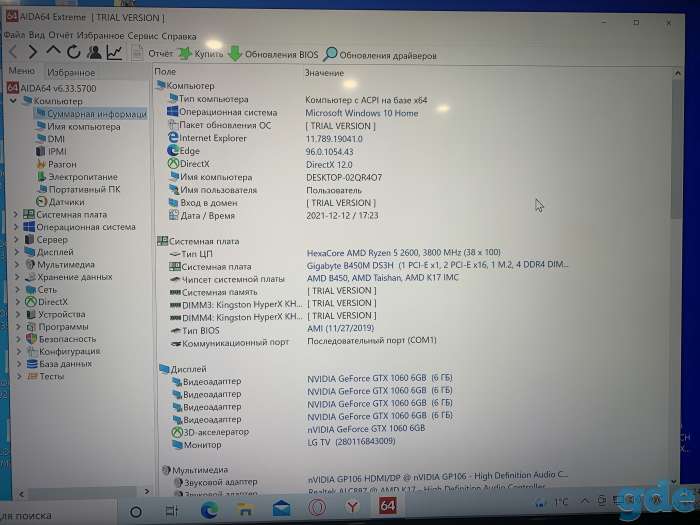
Task: Expand the Системная плата tree node
Action: pyautogui.click(x=16, y=215)
